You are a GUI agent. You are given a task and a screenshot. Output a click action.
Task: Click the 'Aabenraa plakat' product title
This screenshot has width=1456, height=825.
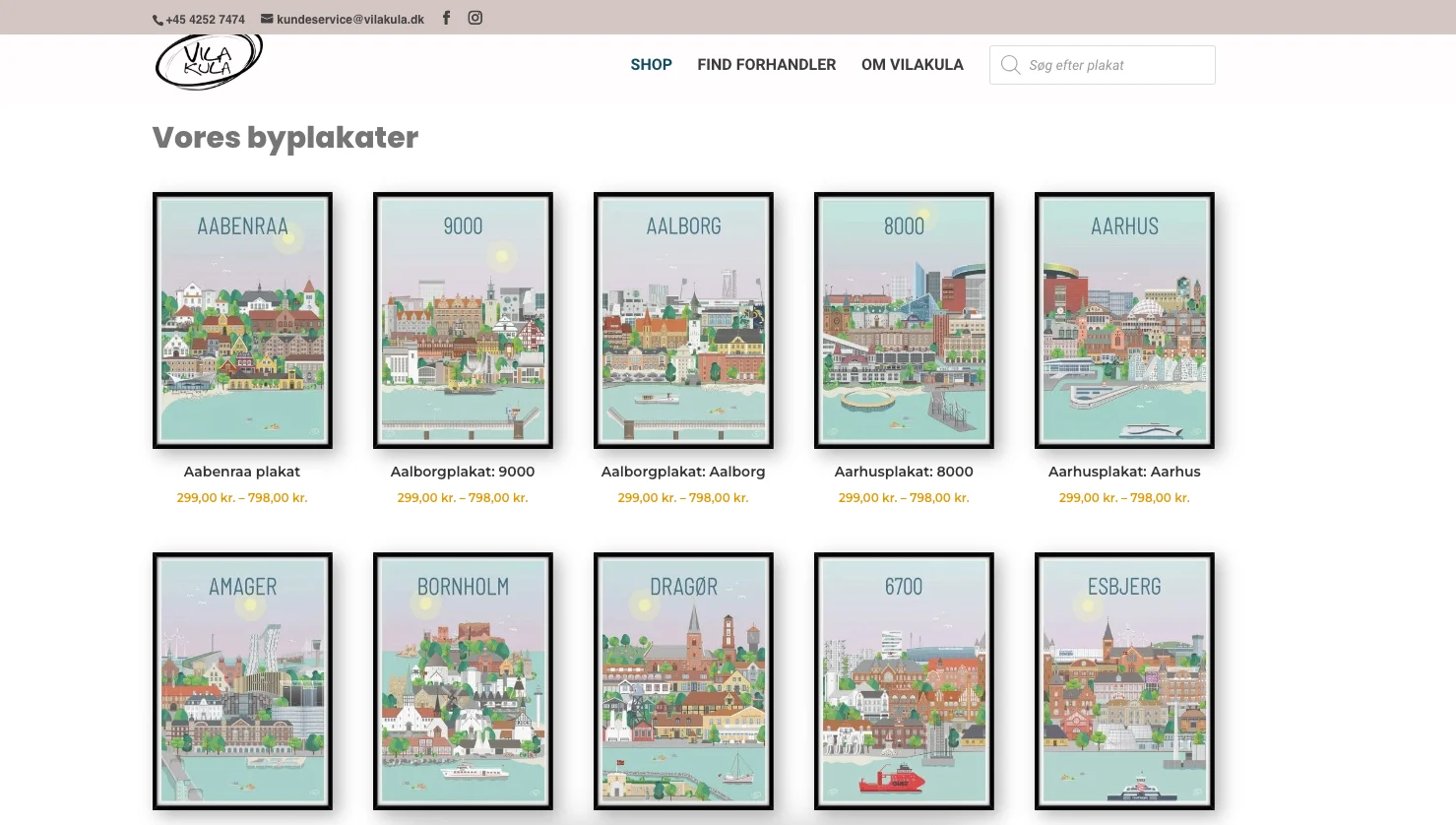(242, 472)
